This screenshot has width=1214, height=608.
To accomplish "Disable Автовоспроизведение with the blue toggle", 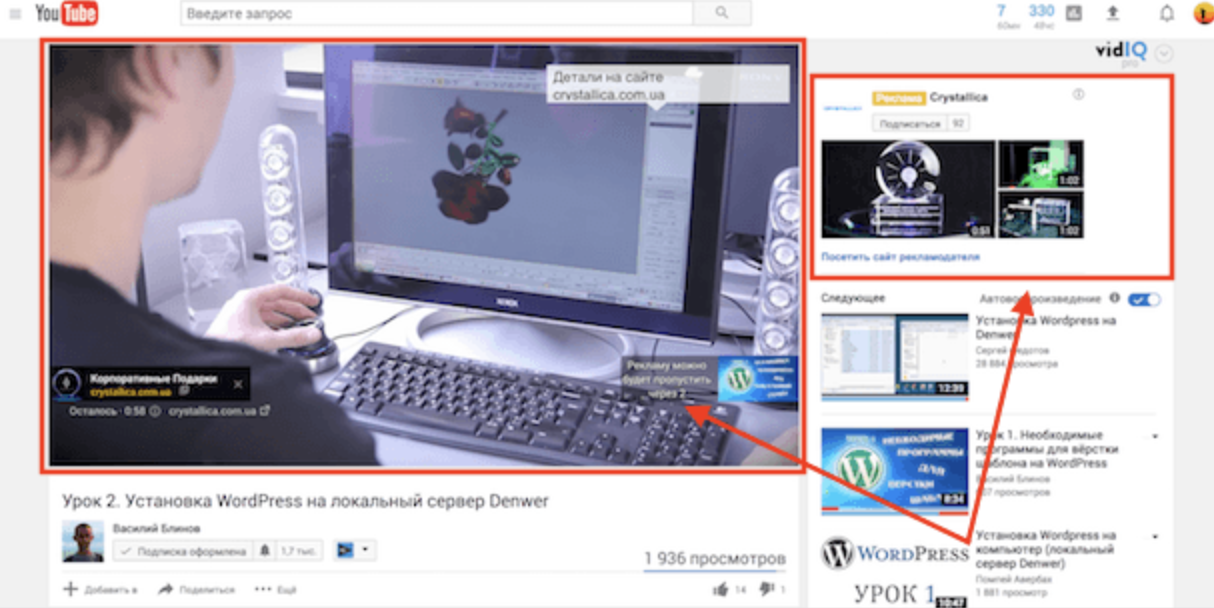I will coord(1143,298).
